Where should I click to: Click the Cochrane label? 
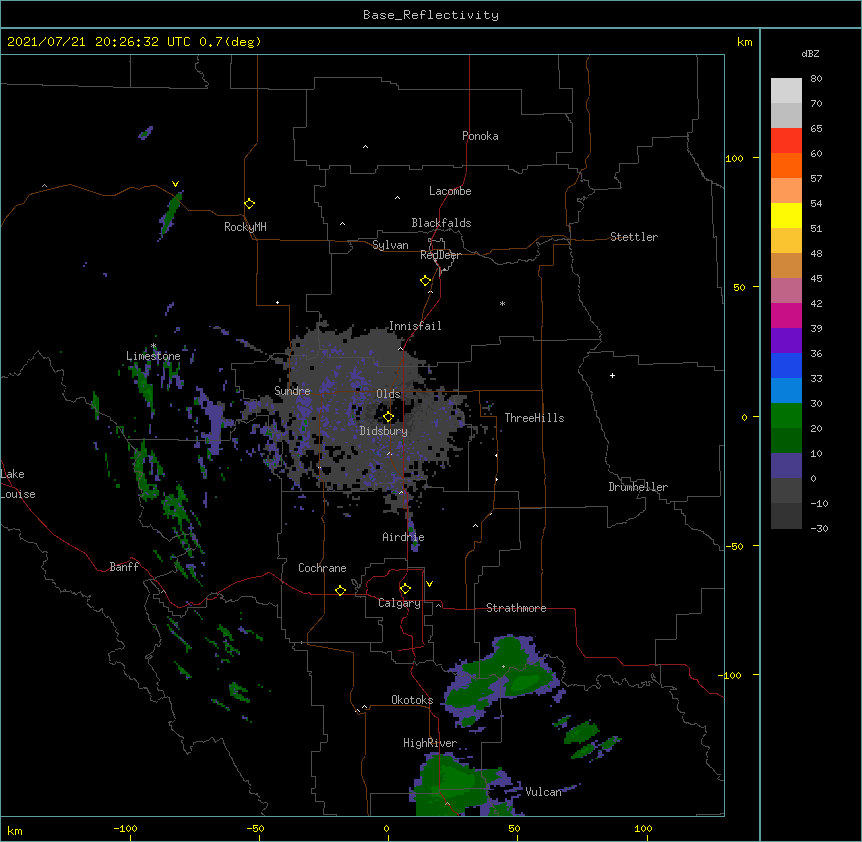[x=322, y=568]
